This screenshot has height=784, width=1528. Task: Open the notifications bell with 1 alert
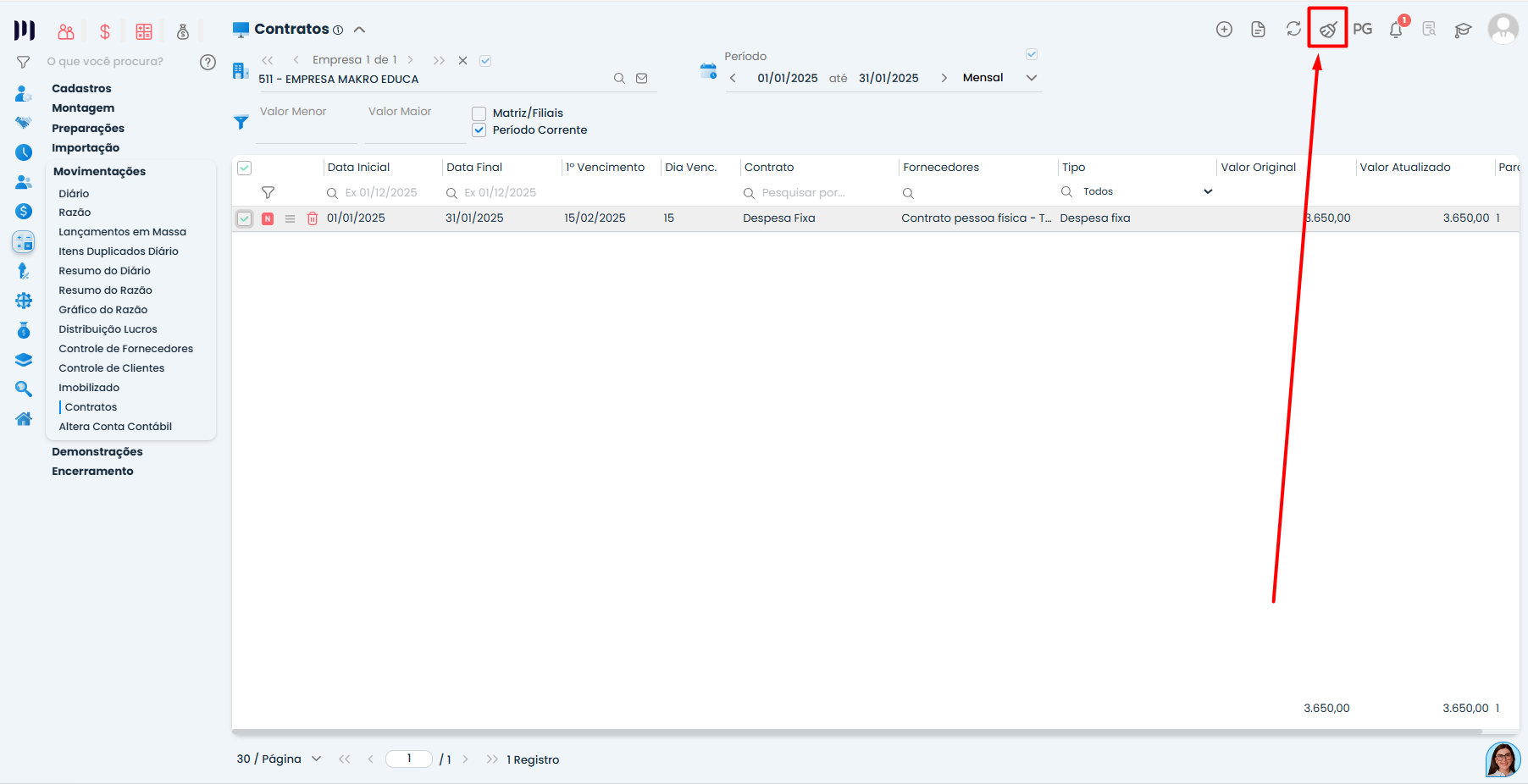1395,28
